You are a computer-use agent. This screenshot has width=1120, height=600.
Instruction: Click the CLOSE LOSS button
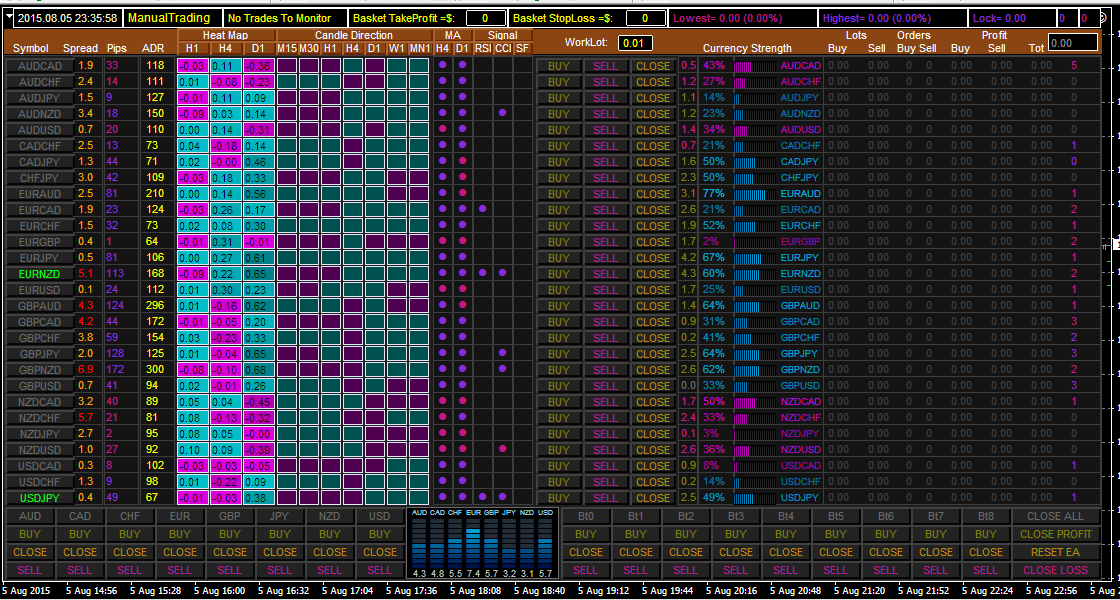1056,570
